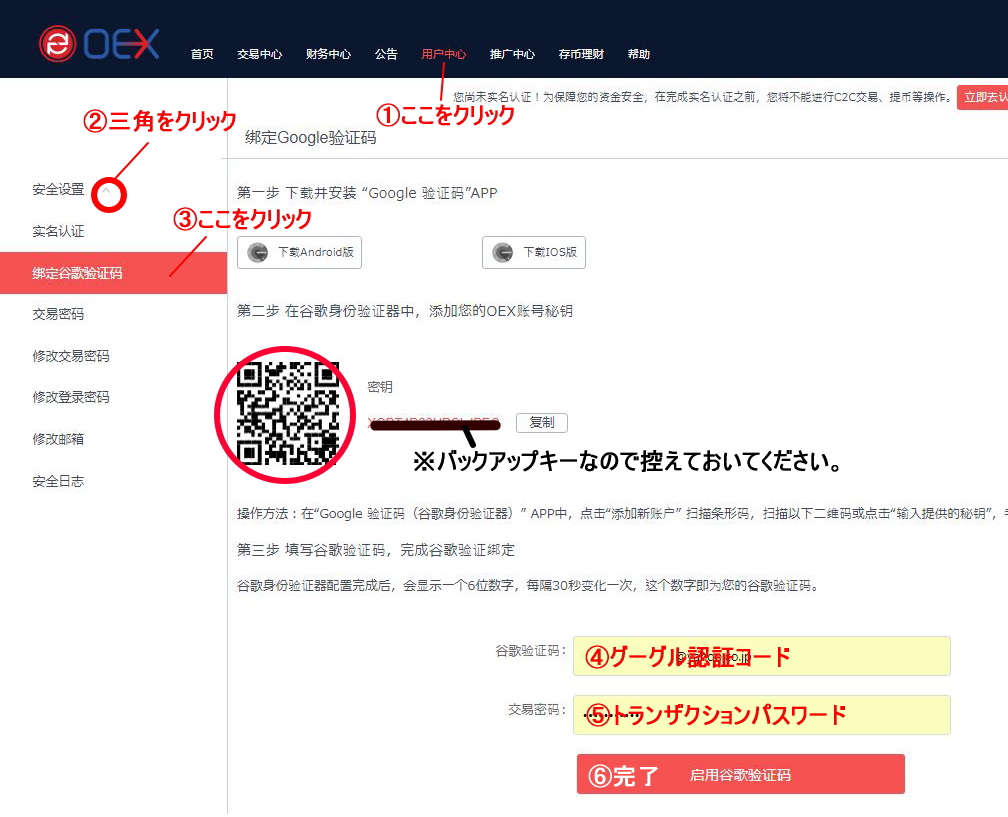Open the 交易中心 menu
The height and width of the screenshot is (817, 1008).
click(x=259, y=55)
